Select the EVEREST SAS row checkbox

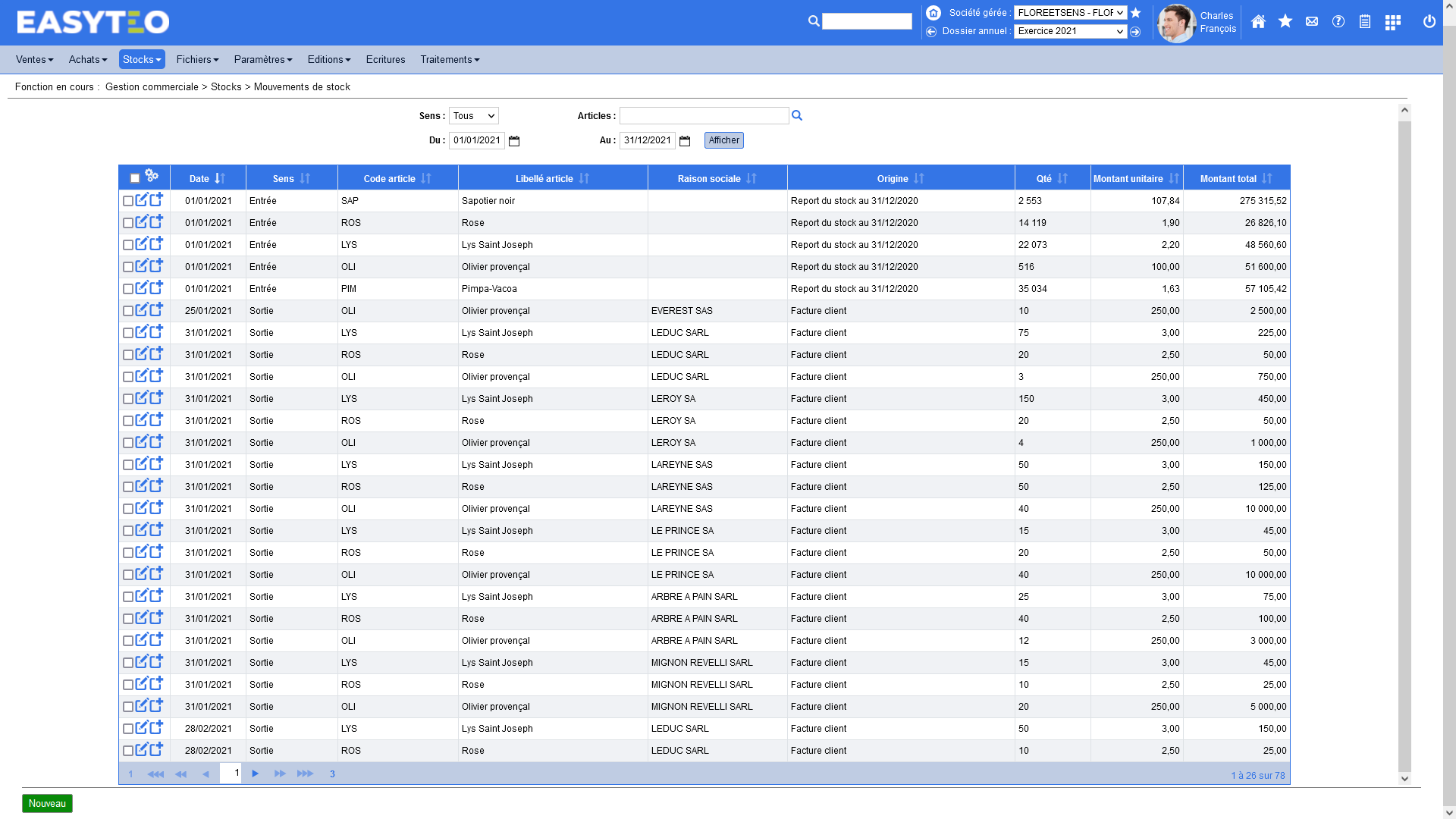(128, 311)
